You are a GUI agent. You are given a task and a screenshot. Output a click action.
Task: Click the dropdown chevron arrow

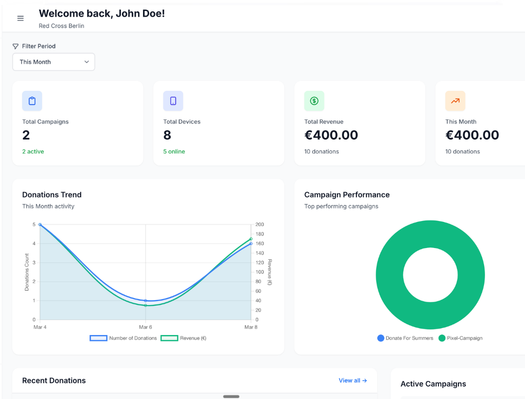pyautogui.click(x=87, y=62)
